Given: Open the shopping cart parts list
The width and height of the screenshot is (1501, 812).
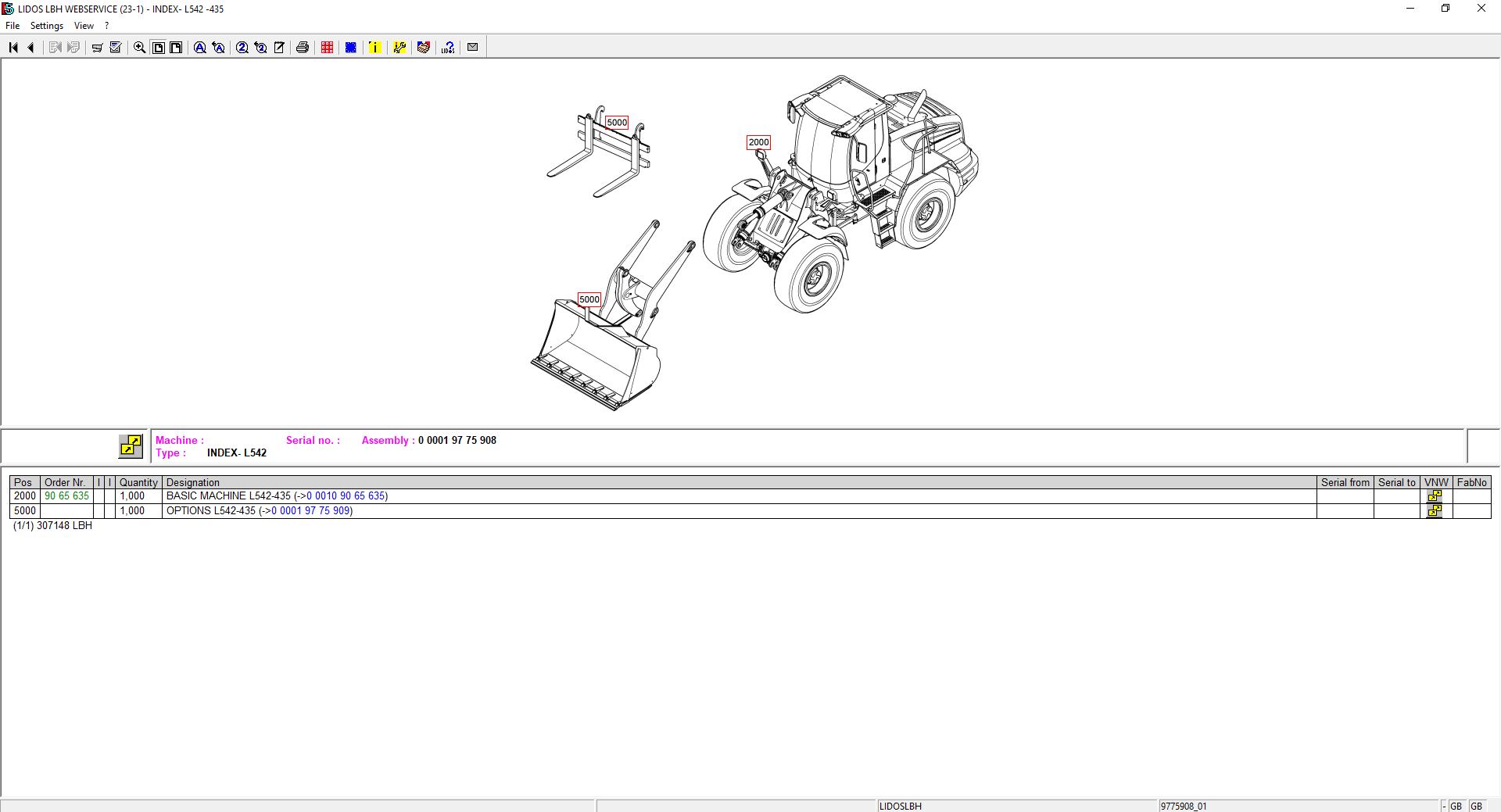Looking at the screenshot, I should tap(97, 47).
